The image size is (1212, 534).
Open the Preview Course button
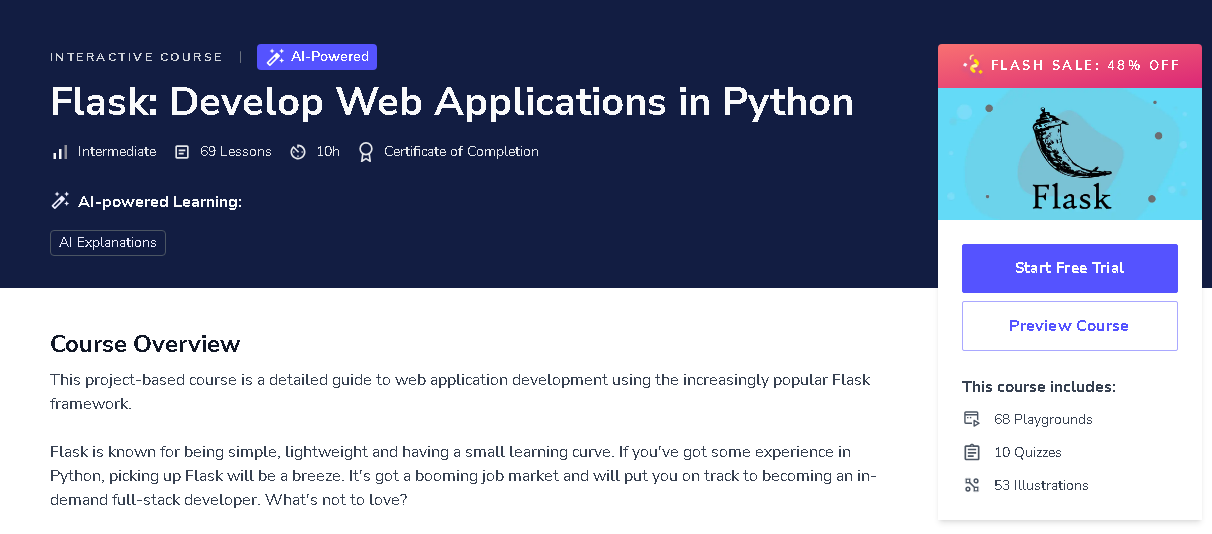[x=1069, y=326]
